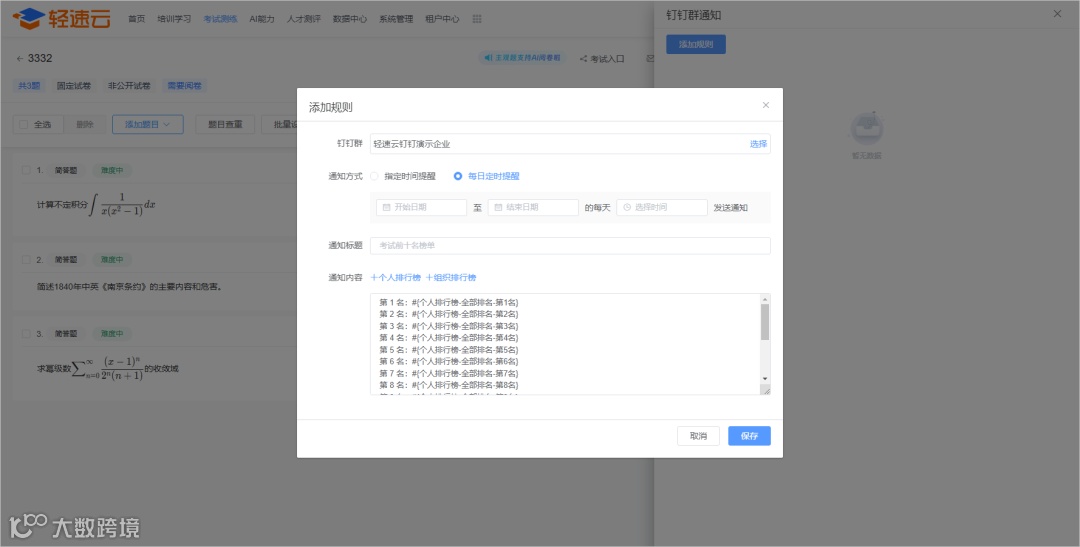
Task: Click question 2 text about 南京条约
Action: tap(129, 287)
